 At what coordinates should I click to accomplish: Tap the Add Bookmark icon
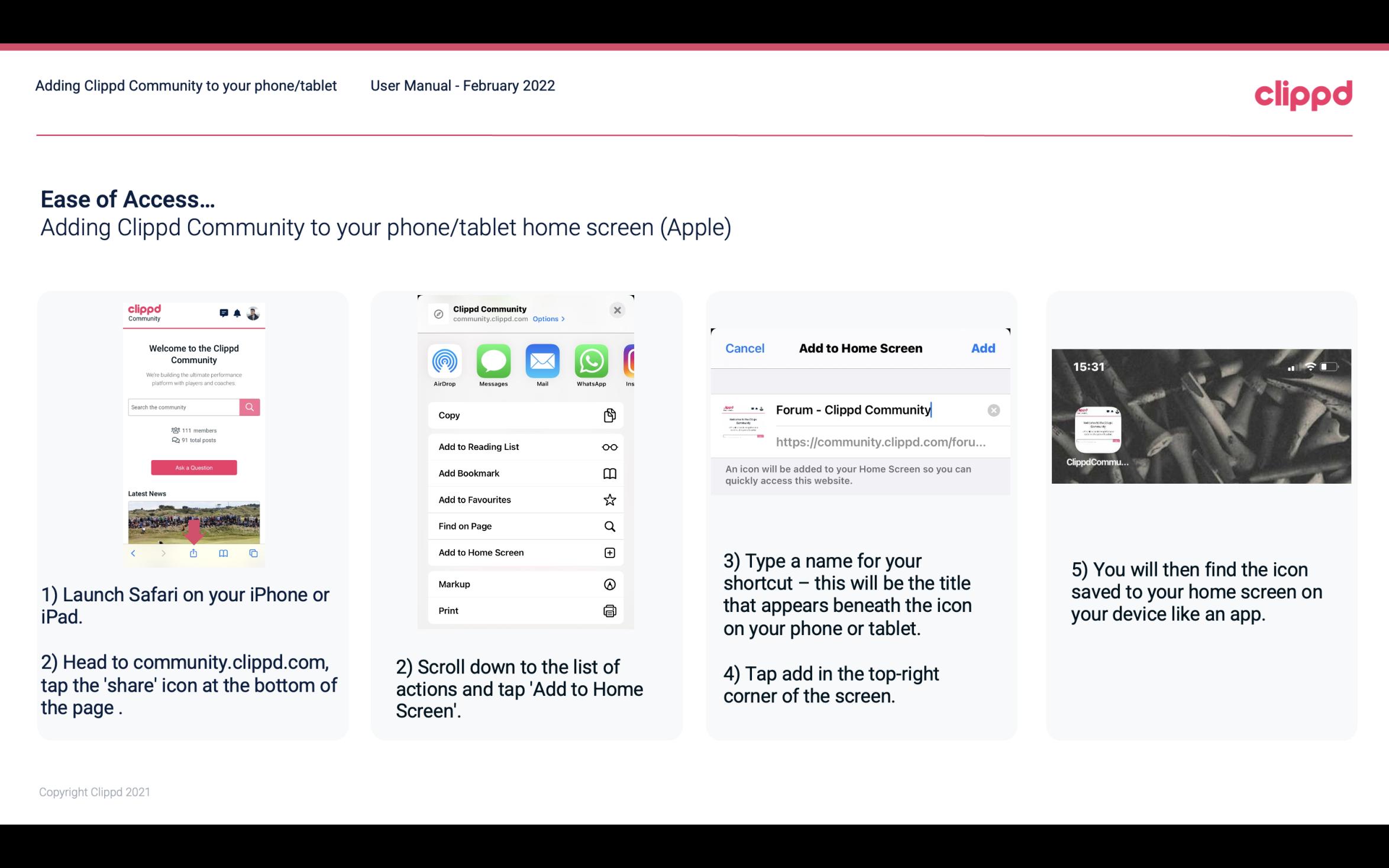[608, 472]
